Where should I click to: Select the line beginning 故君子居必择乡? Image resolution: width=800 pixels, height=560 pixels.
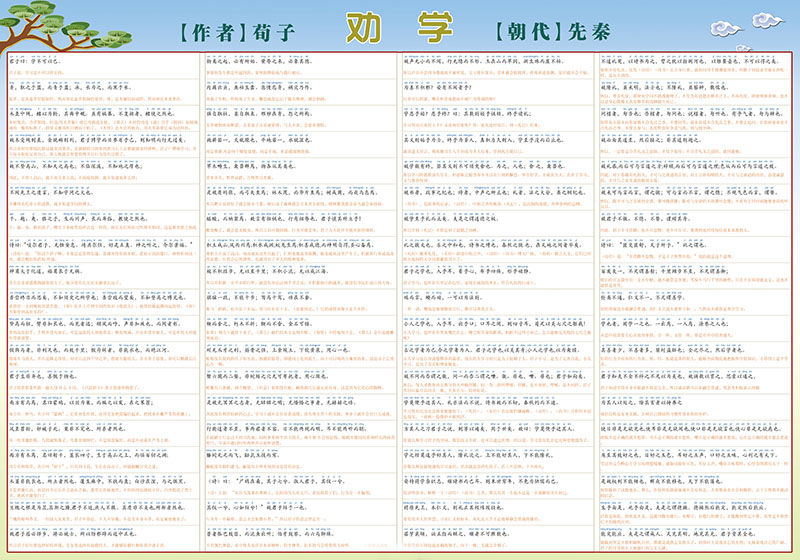(73, 533)
